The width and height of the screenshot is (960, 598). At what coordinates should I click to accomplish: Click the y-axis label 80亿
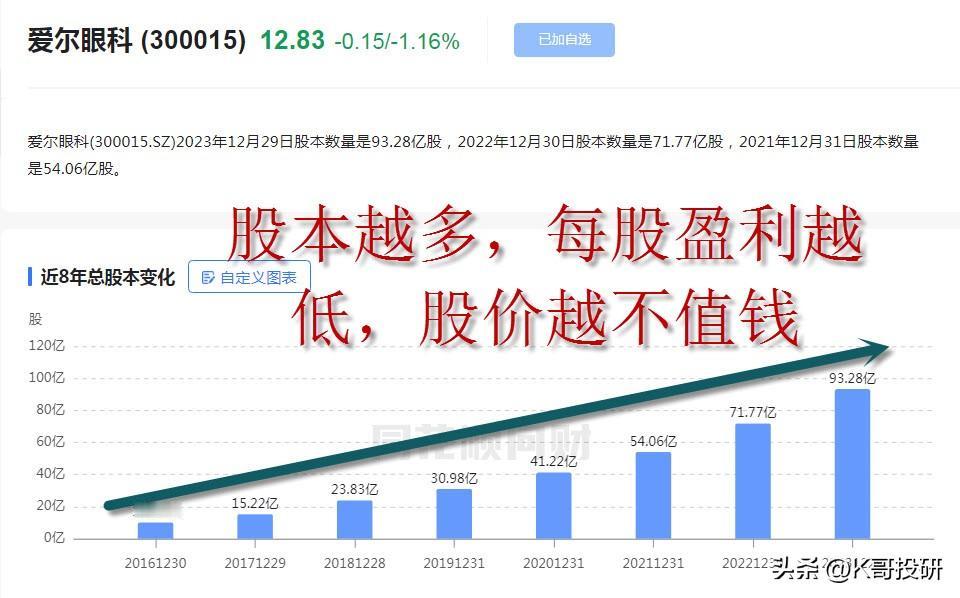tap(50, 409)
